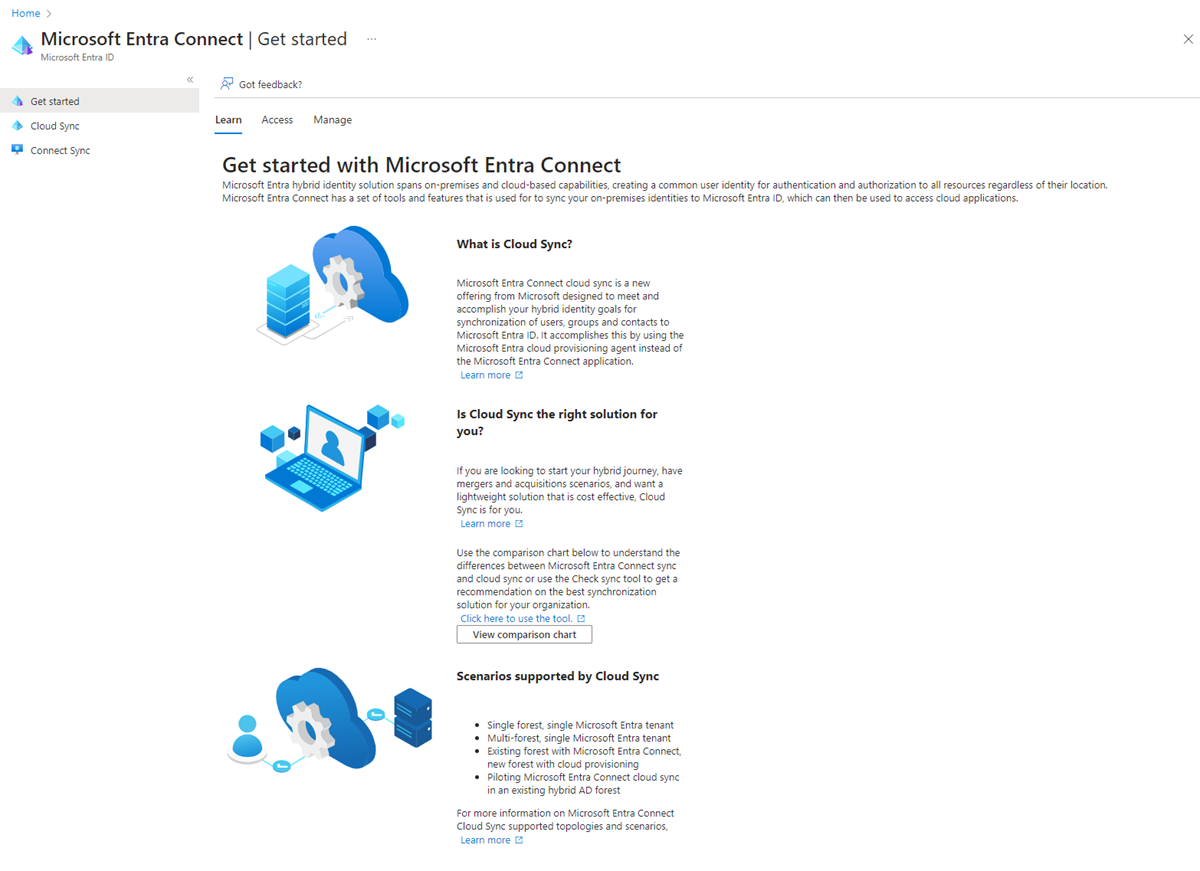Click the Got feedback person icon
Viewport: 1200px width, 871px height.
coord(228,84)
